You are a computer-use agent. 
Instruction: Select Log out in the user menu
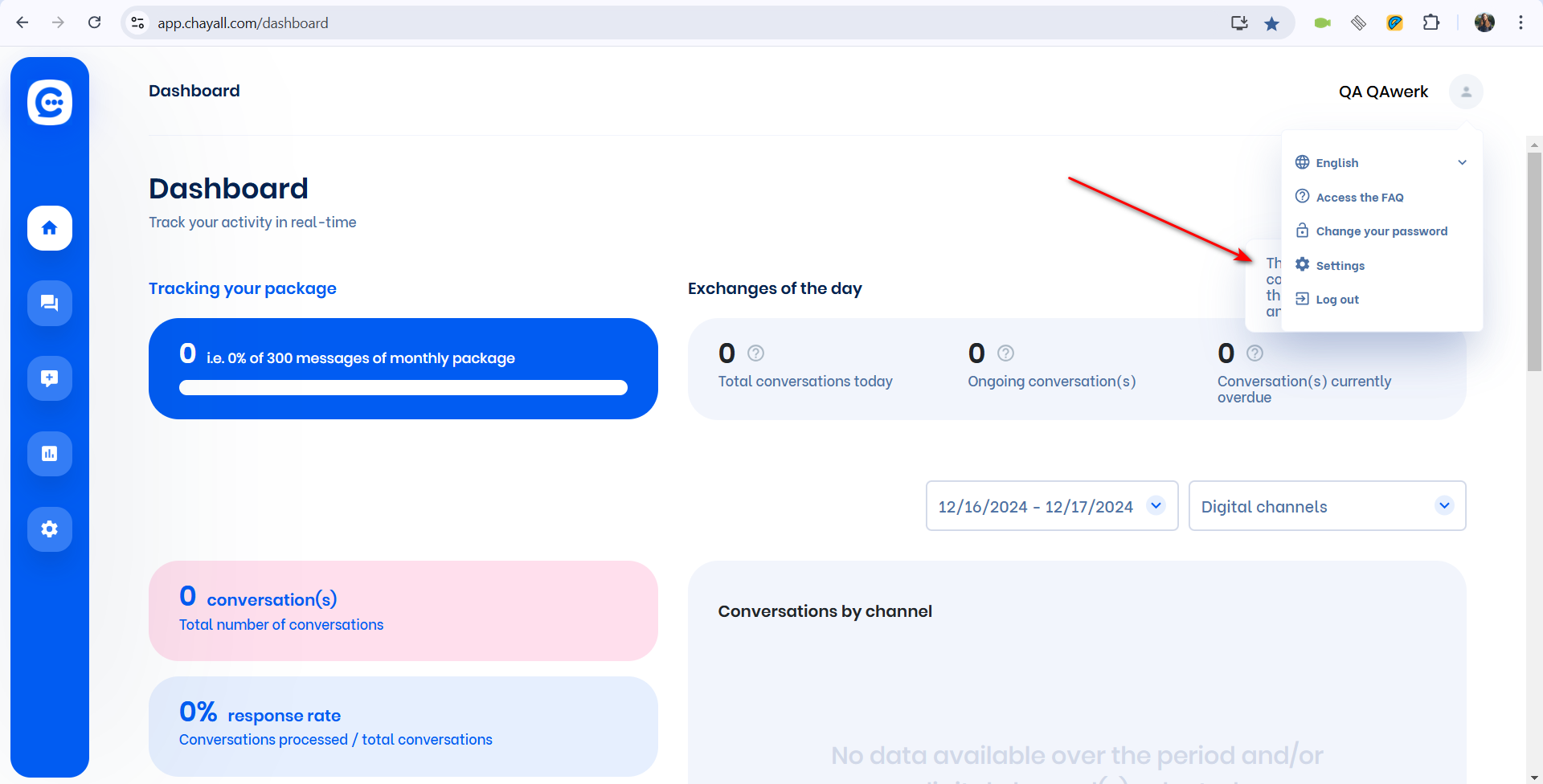[x=1328, y=300]
